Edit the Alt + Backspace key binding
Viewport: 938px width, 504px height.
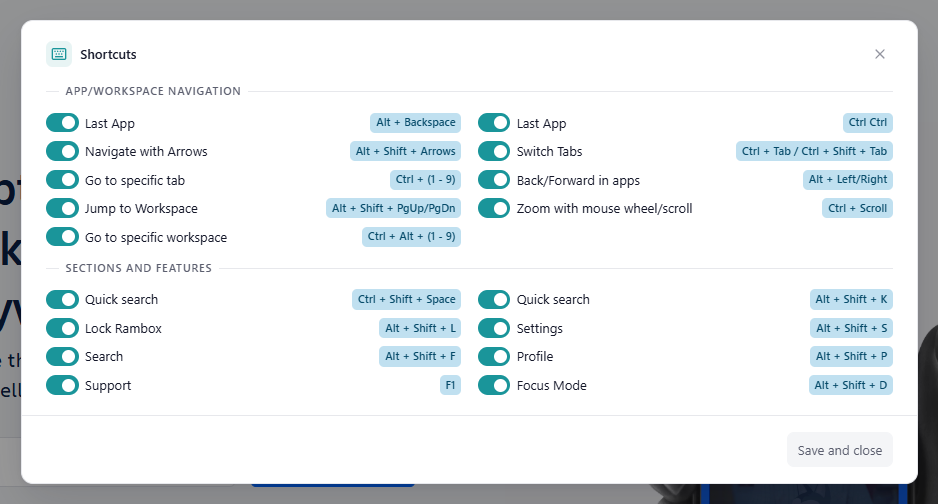coord(416,123)
